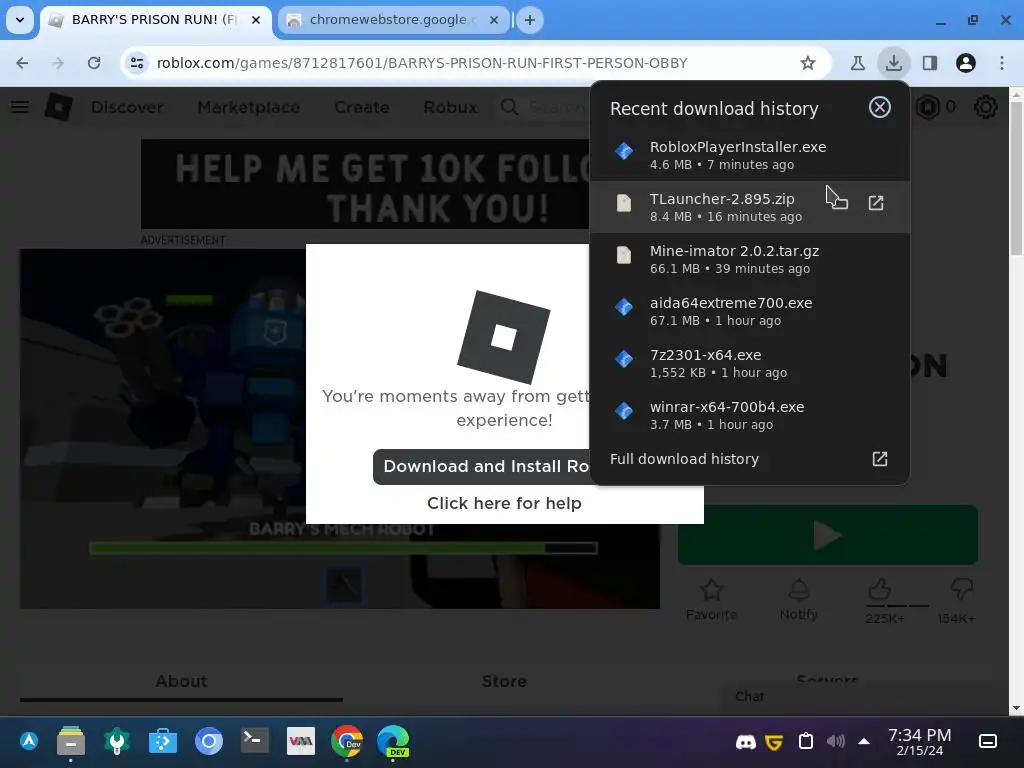Close the chromewebstore tab
Image resolution: width=1024 pixels, height=768 pixels.
click(x=494, y=20)
